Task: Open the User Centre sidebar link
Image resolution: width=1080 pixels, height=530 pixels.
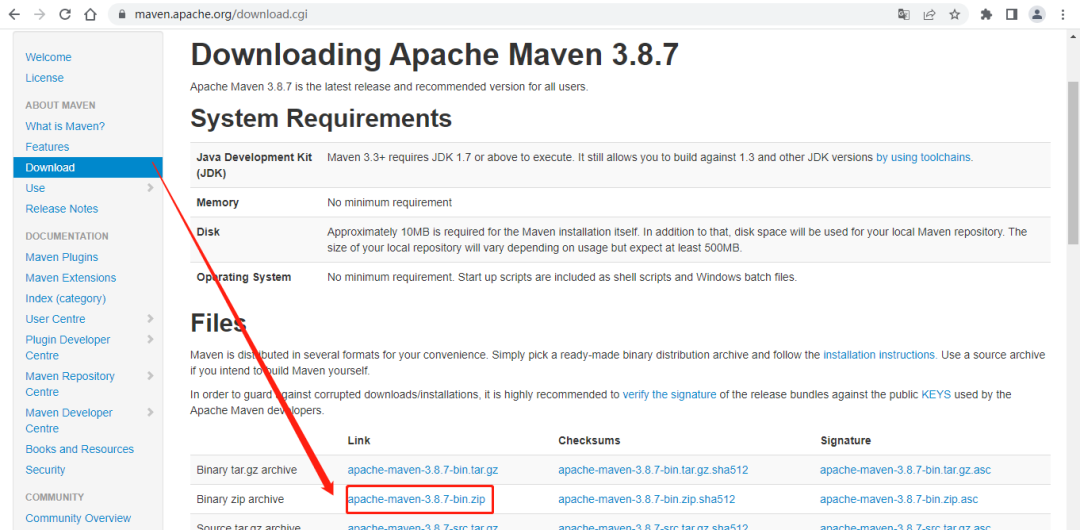Action: pyautogui.click(x=55, y=319)
